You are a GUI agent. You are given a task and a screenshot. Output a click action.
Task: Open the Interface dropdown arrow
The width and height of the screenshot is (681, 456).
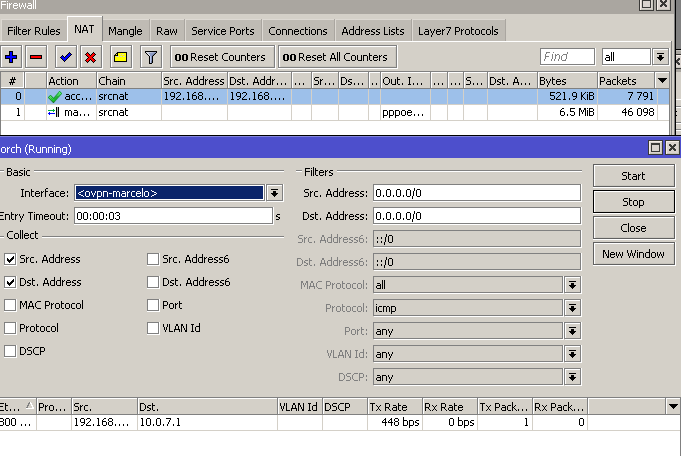click(x=274, y=193)
